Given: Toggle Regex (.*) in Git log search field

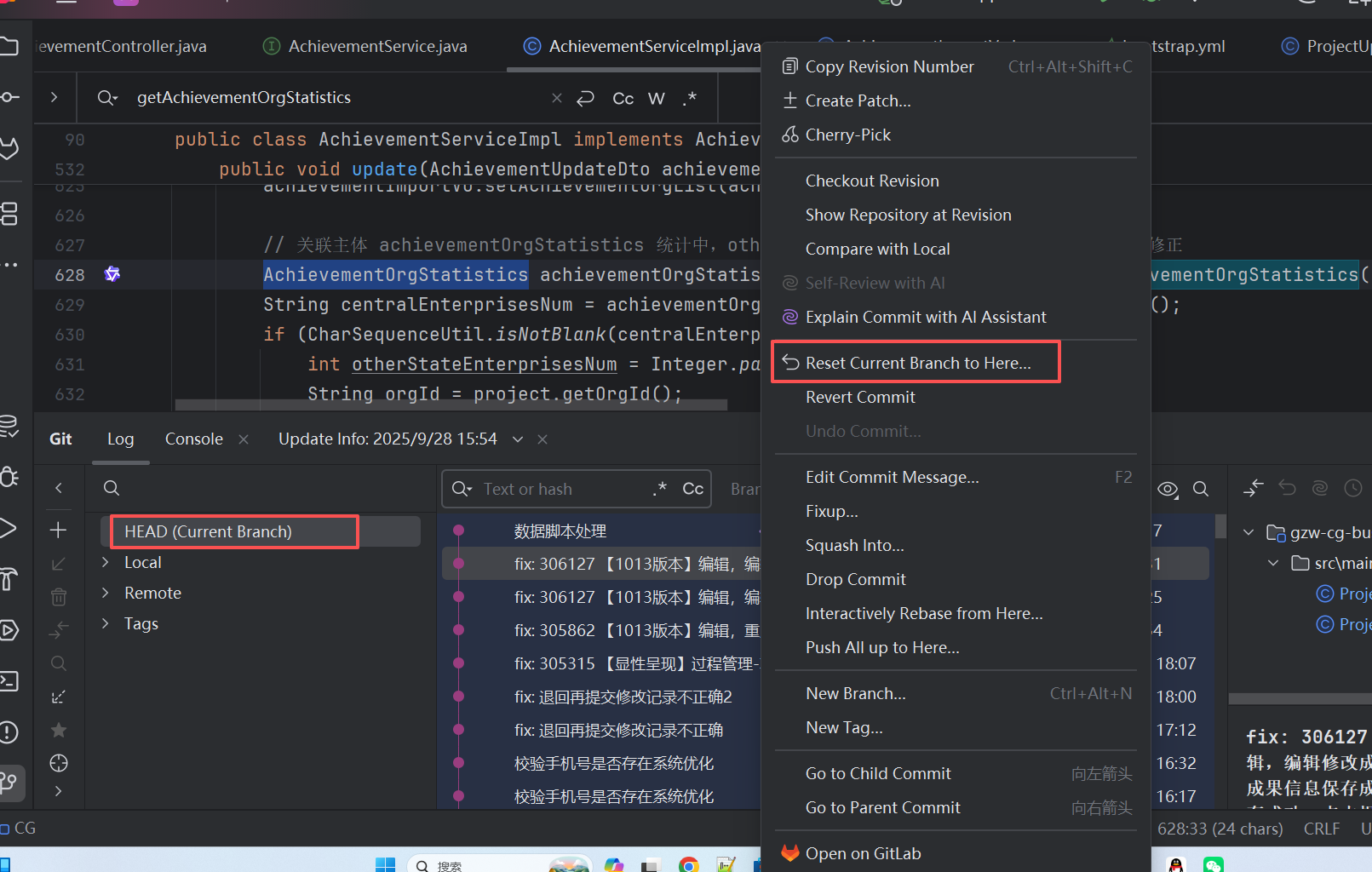Looking at the screenshot, I should (659, 489).
